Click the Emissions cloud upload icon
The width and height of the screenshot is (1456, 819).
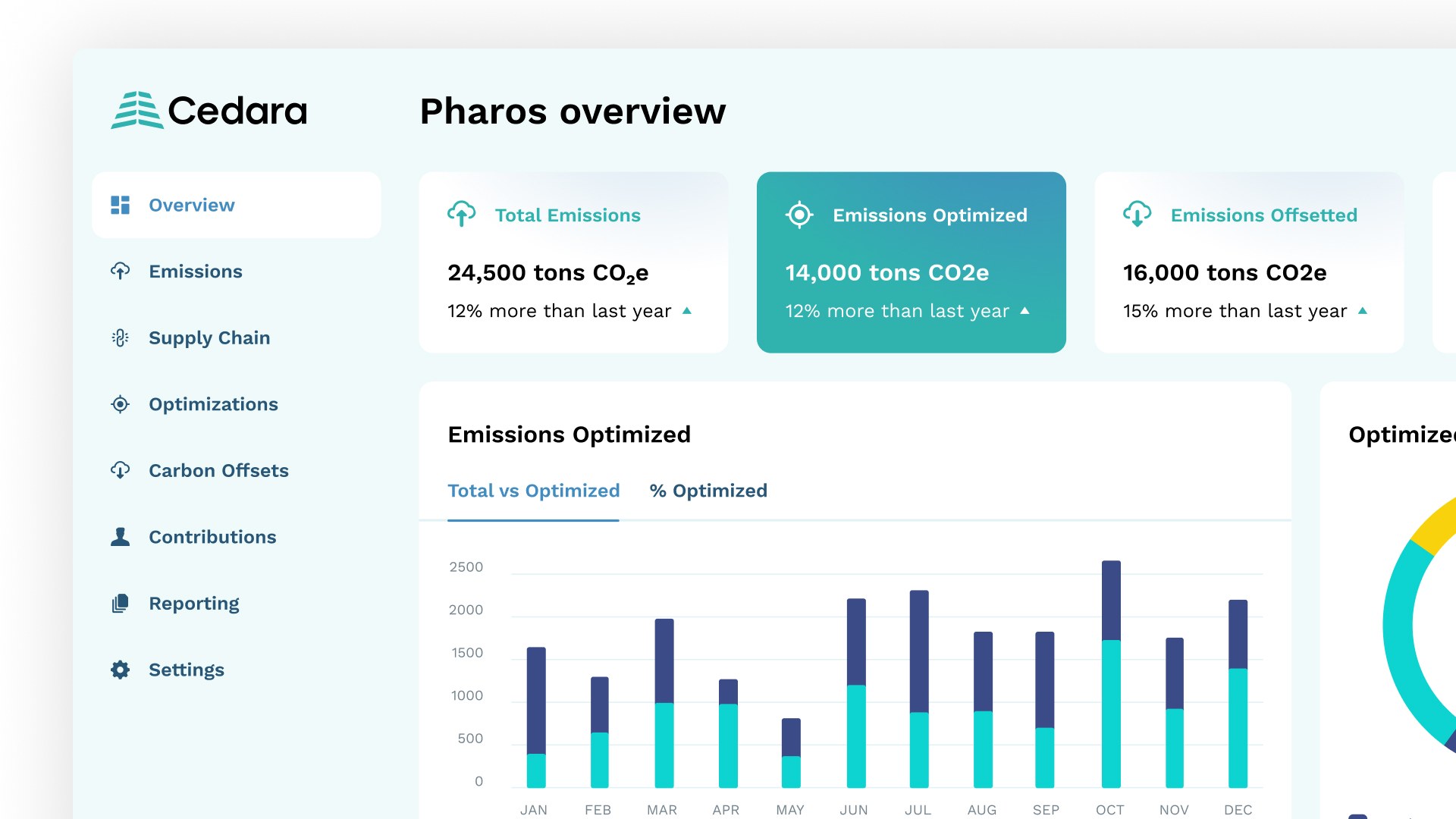(120, 271)
